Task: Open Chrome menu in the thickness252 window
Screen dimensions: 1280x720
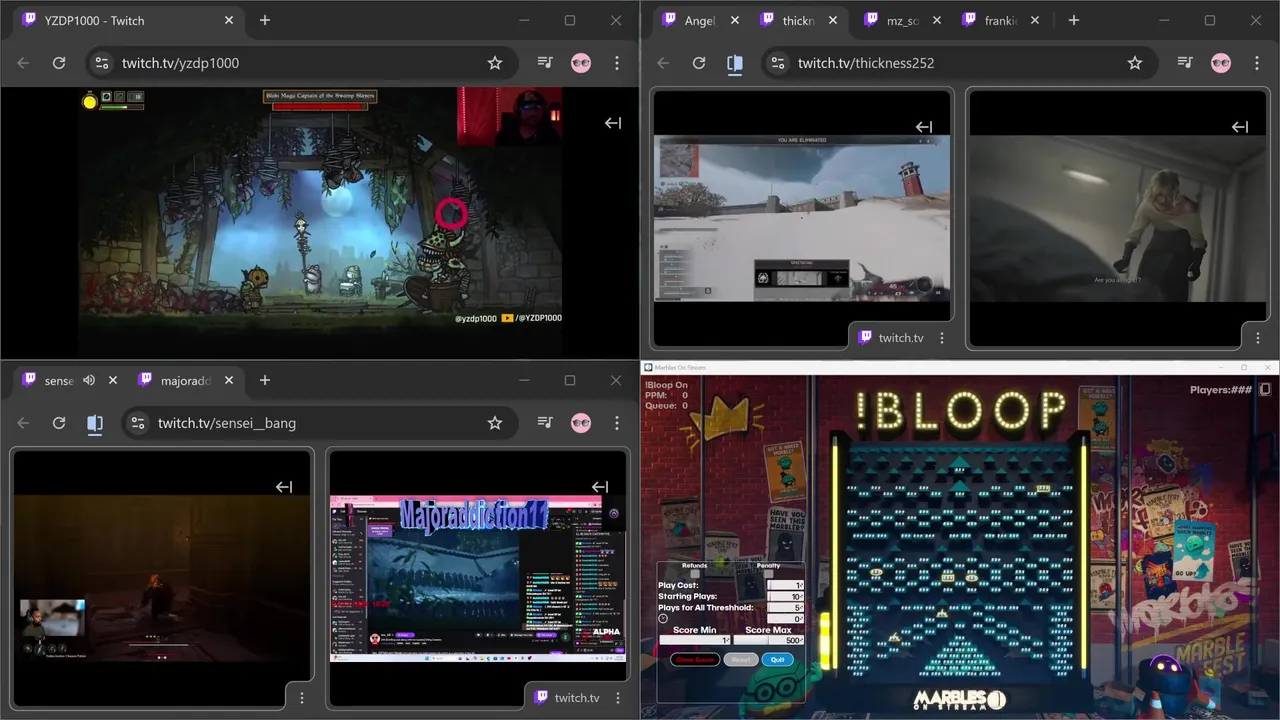Action: coord(1257,63)
